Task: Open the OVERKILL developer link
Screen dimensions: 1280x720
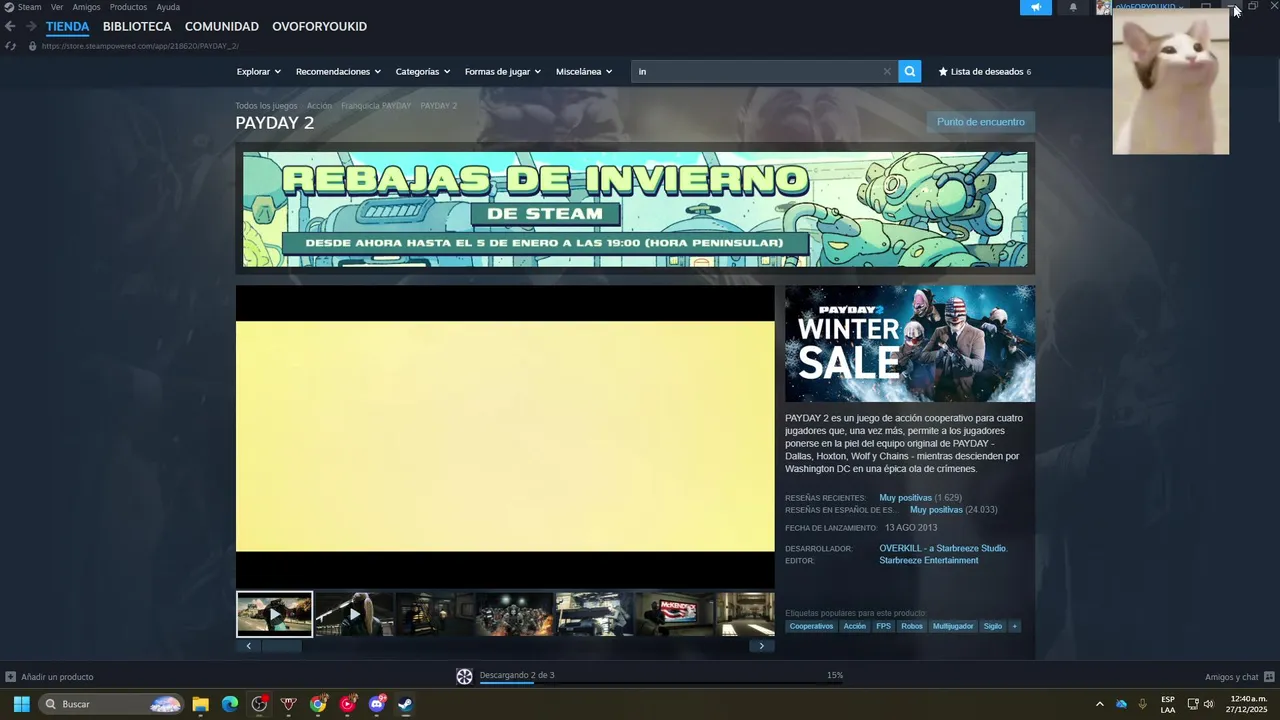Action: pos(943,548)
